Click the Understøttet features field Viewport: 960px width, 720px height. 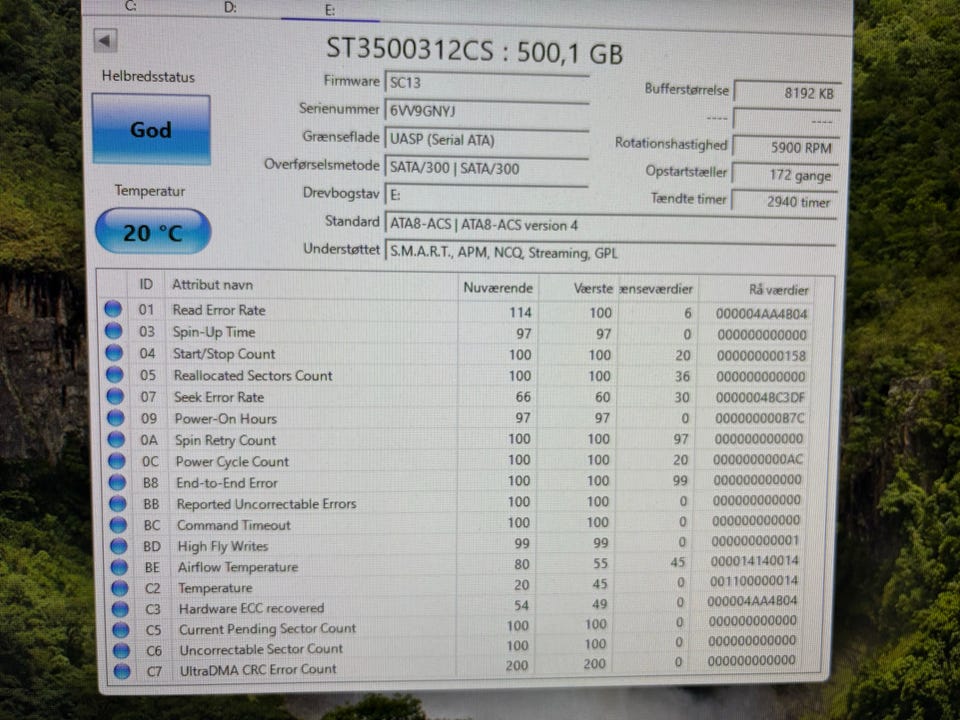pos(610,252)
